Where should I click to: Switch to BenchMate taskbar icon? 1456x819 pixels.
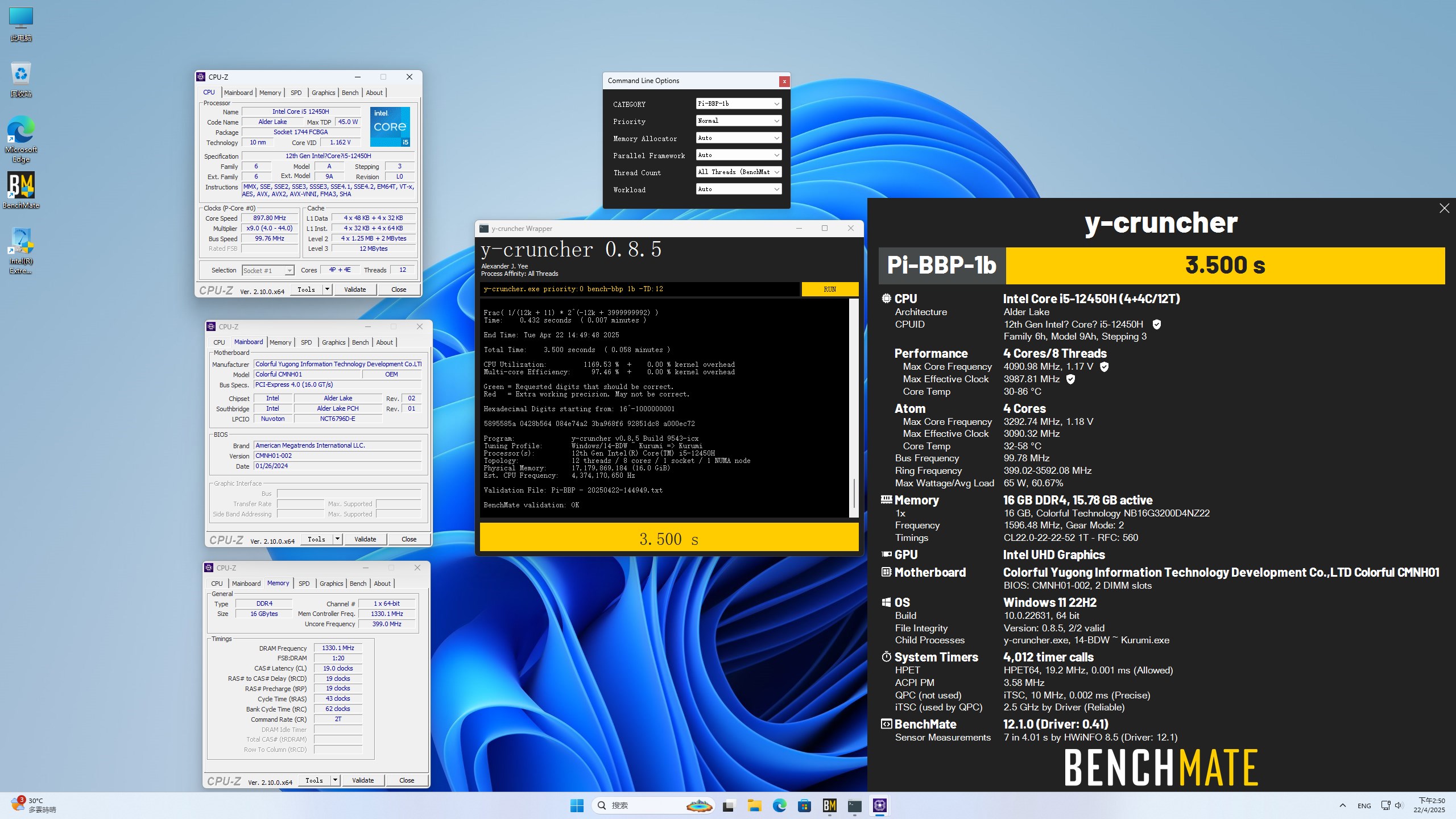[829, 805]
